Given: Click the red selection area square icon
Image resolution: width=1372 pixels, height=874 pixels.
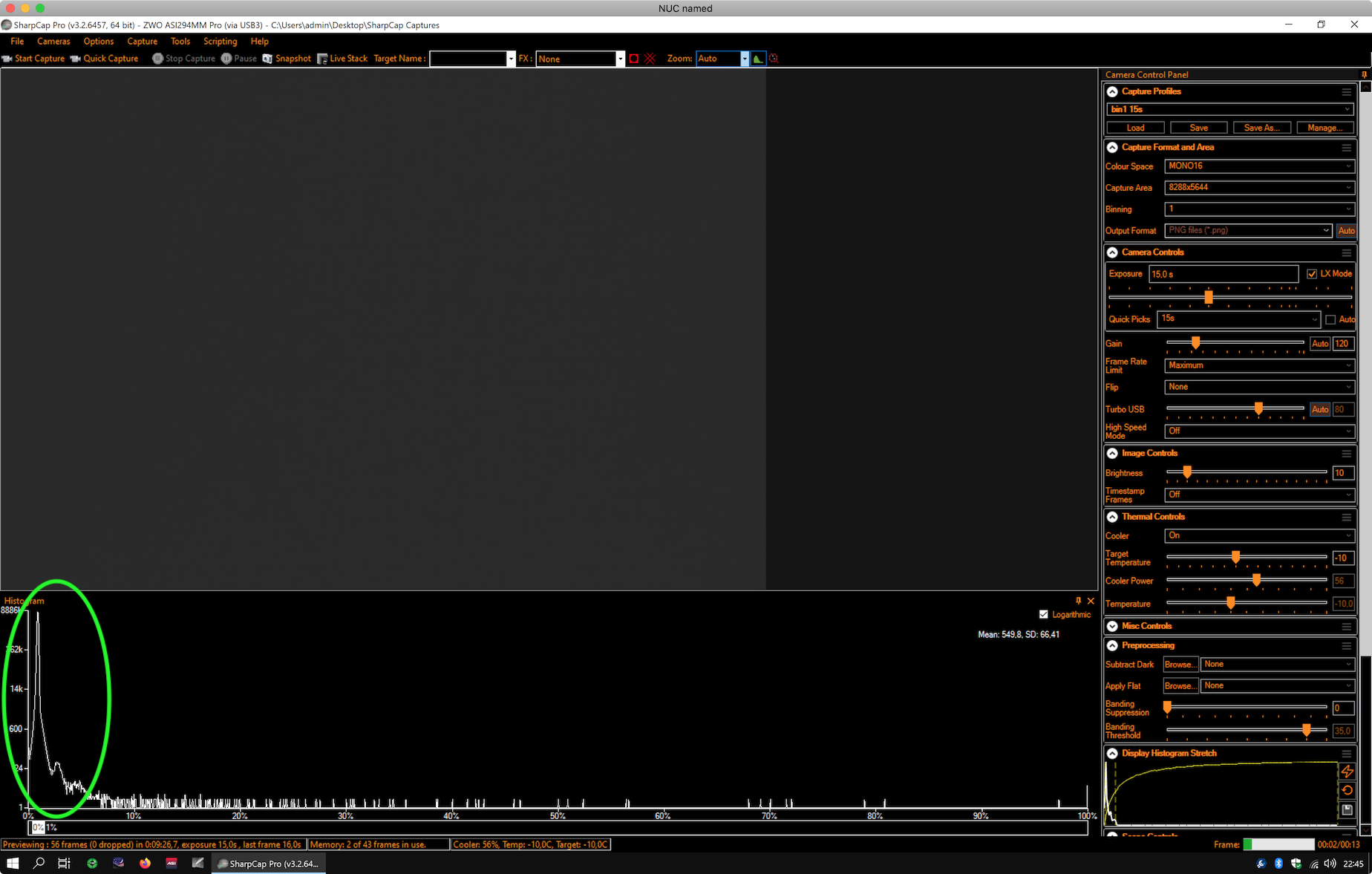Looking at the screenshot, I should (634, 59).
